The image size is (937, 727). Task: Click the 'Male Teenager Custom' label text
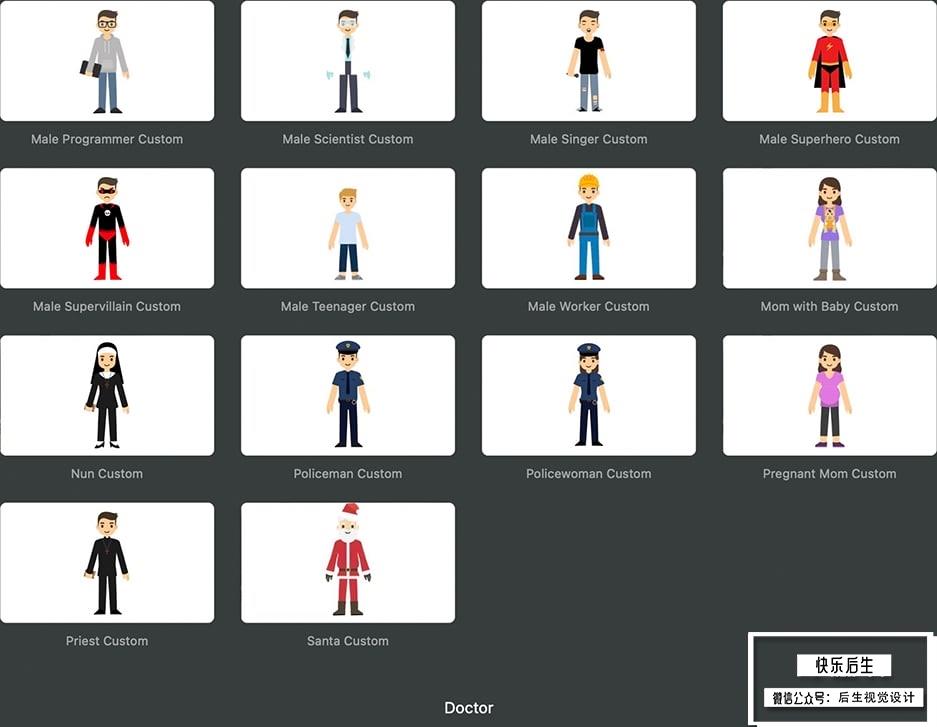[x=348, y=306]
